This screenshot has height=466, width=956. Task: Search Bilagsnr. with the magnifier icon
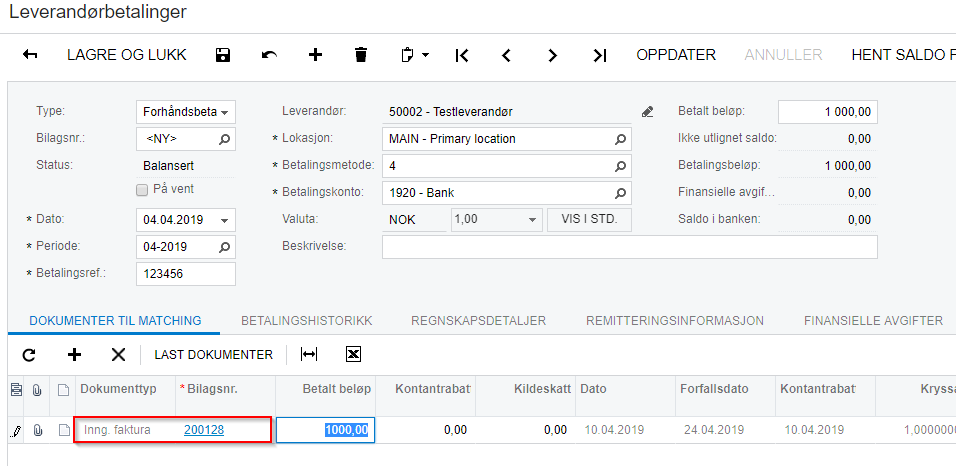[224, 139]
